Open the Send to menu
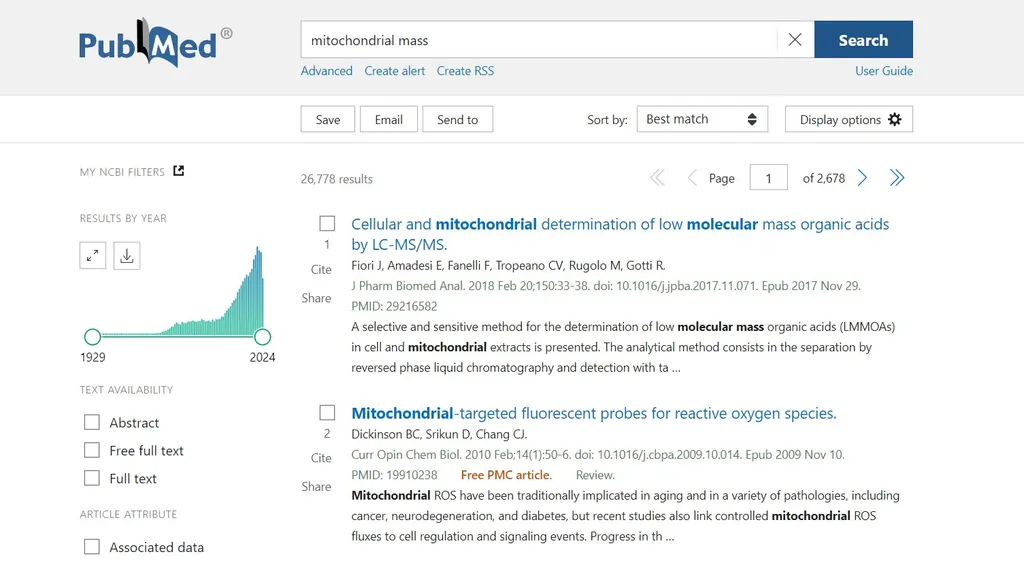Screen dimensions: 1024x572 coord(458,119)
